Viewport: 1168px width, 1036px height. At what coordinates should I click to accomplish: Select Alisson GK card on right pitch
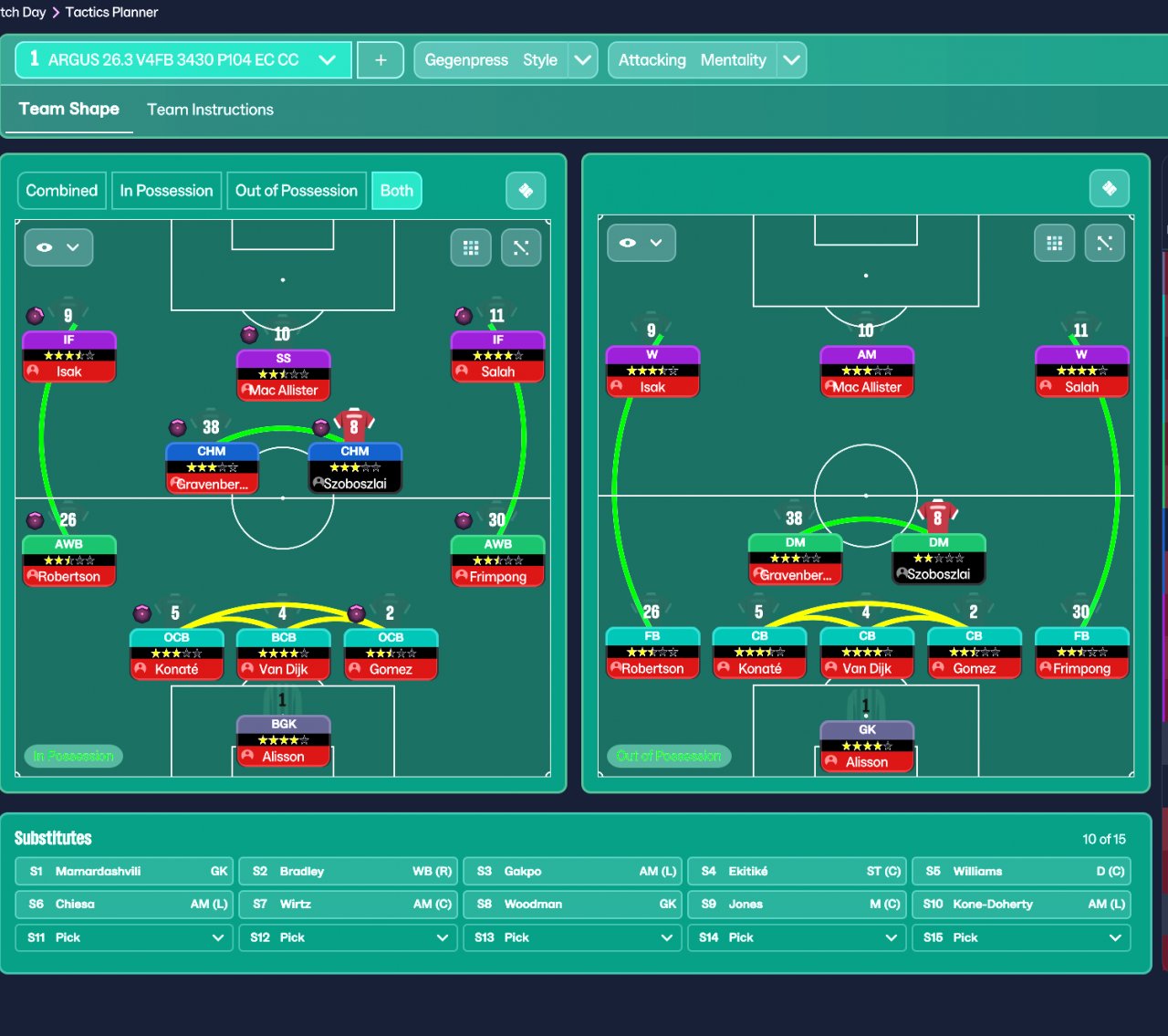pos(867,747)
